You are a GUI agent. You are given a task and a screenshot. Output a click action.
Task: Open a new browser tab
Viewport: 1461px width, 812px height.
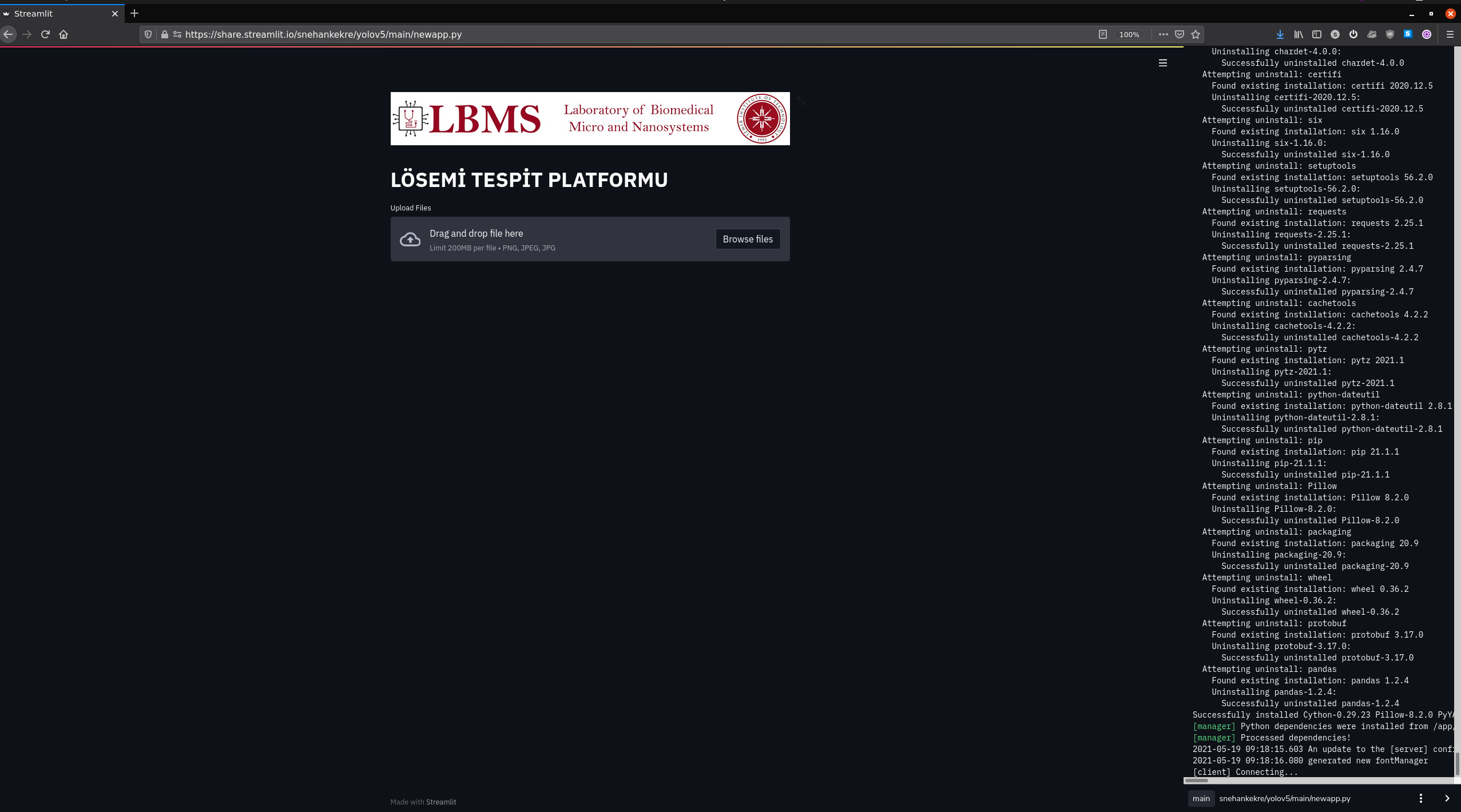(134, 13)
